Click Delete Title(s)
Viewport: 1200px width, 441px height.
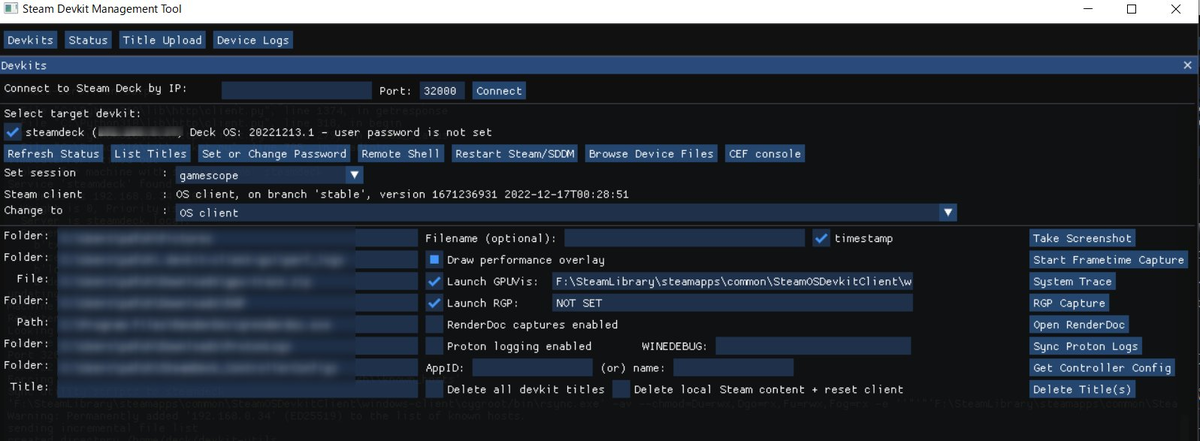[x=1082, y=389]
